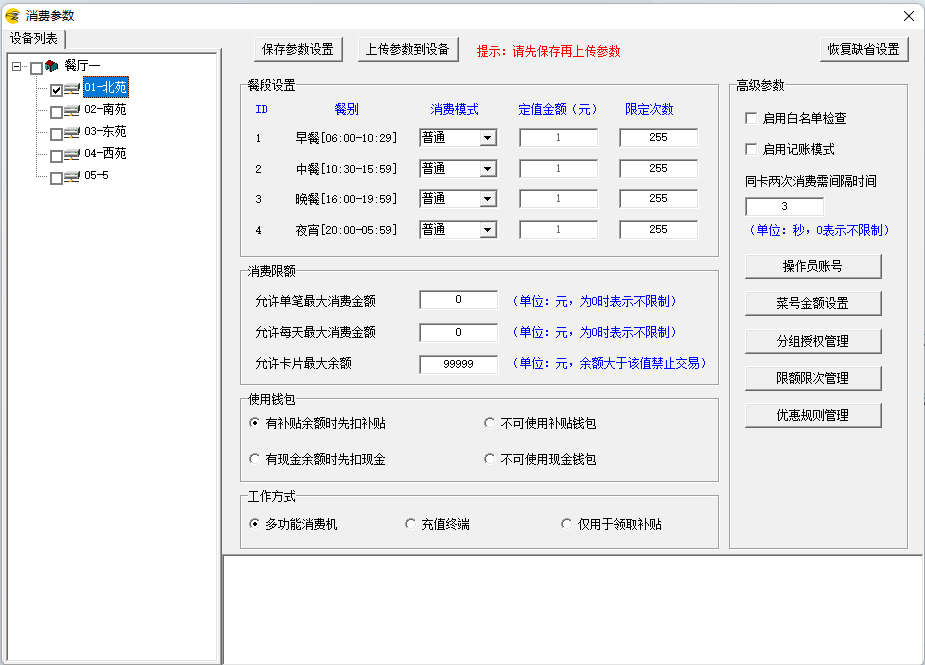Click the 消费参数 window title icon
This screenshot has width=925, height=665.
(x=12, y=15)
